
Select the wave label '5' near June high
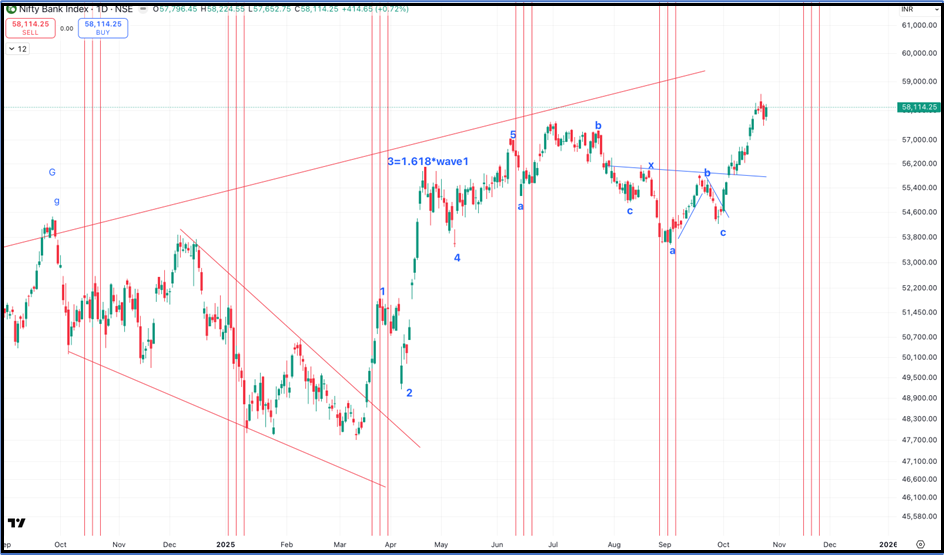[513, 135]
